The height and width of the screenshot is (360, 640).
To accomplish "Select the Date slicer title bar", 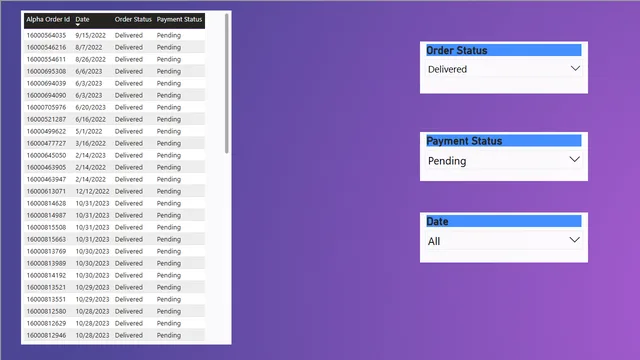I will 504,221.
